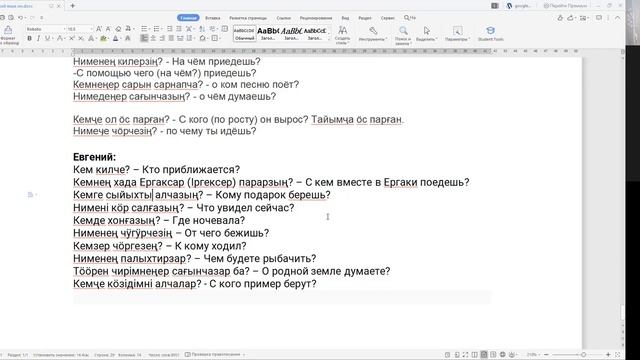Click the Redo arrow in quick access
Viewport: 640px width, 360px height.
tap(32, 18)
